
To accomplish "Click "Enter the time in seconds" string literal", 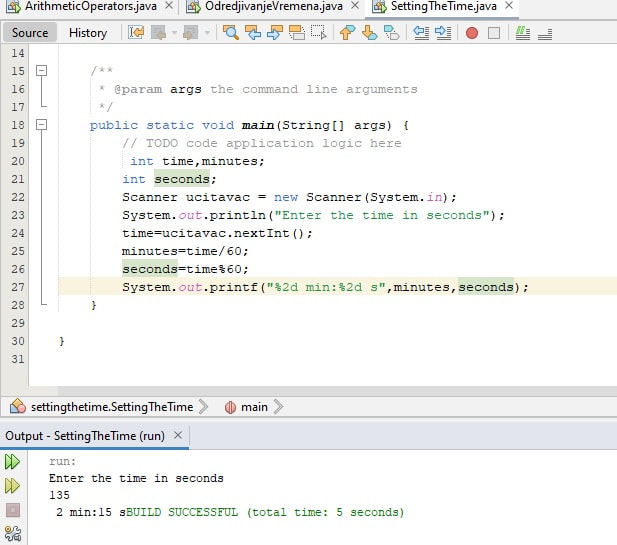I will pyautogui.click(x=382, y=215).
